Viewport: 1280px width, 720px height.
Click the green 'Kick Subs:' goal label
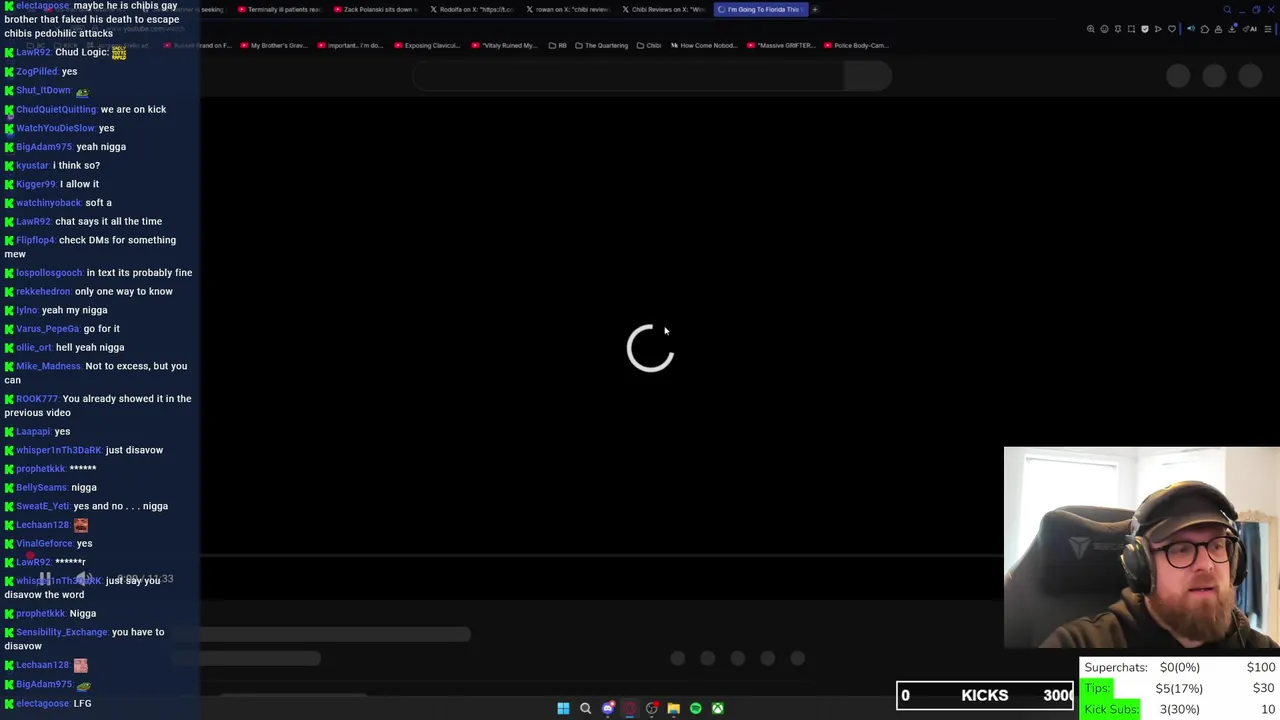1111,709
